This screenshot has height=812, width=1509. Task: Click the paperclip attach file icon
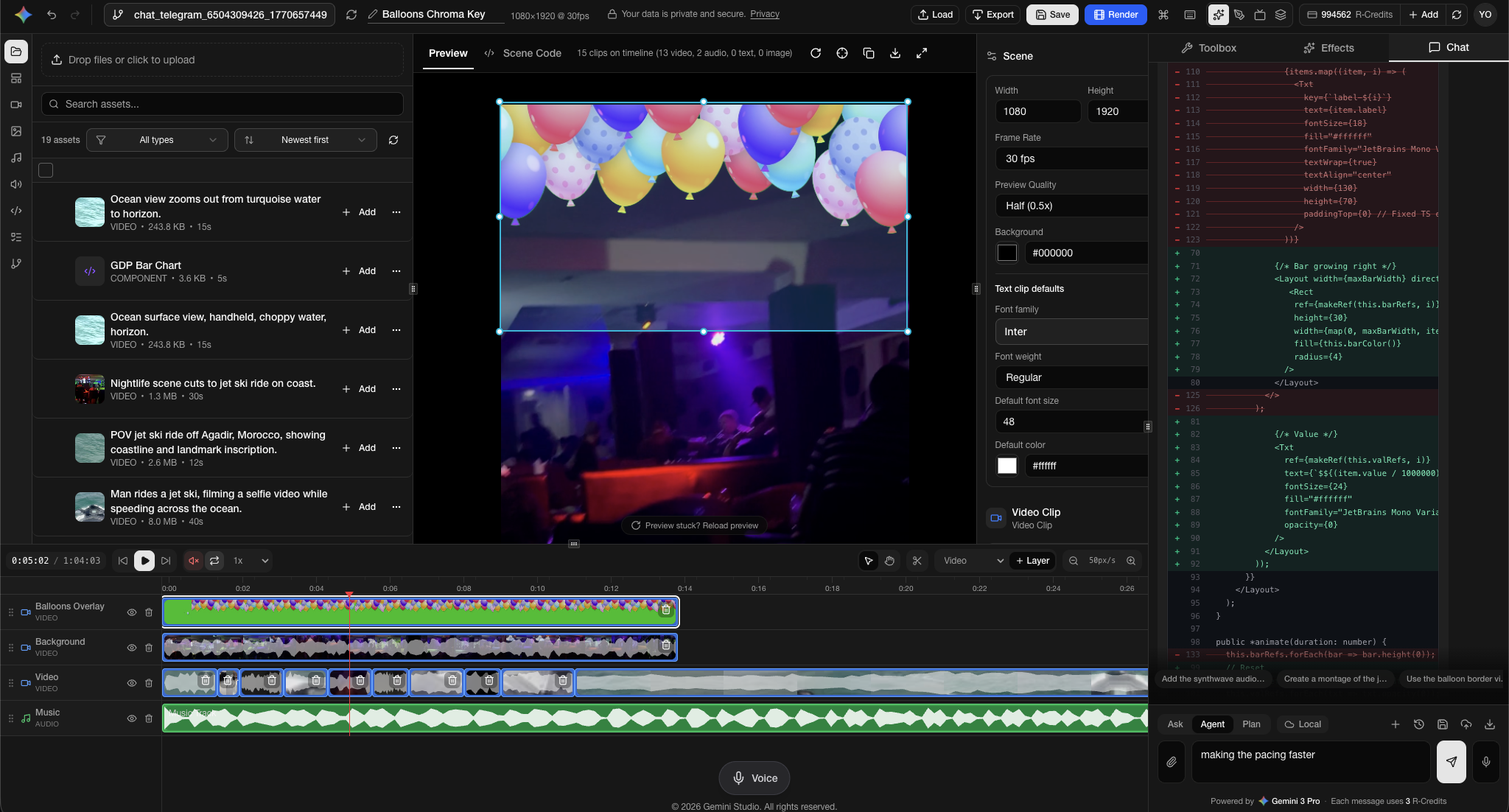pos(1172,762)
